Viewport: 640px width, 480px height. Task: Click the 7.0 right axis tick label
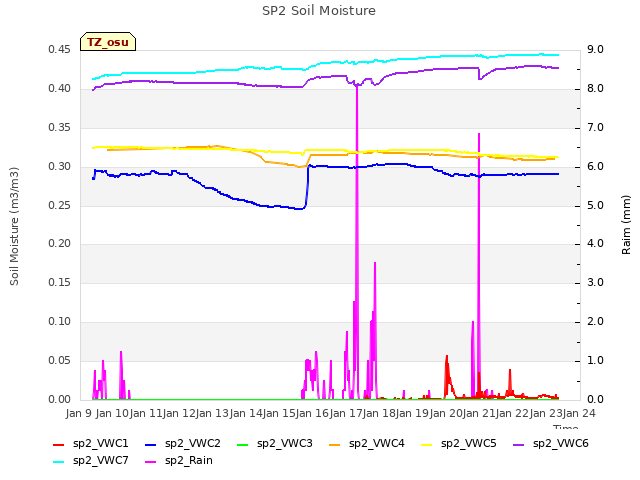596,128
